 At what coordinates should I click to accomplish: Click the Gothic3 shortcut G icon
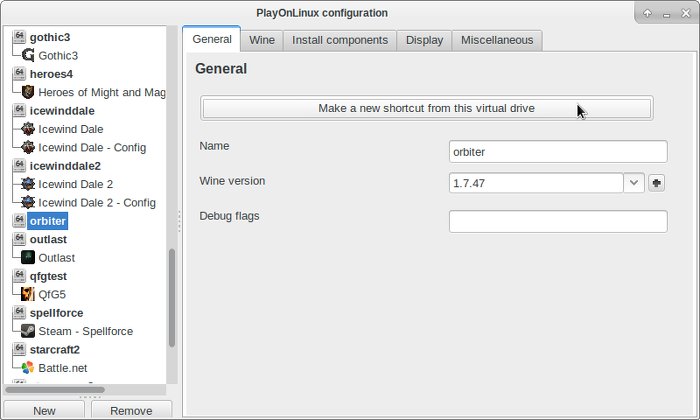coord(28,55)
